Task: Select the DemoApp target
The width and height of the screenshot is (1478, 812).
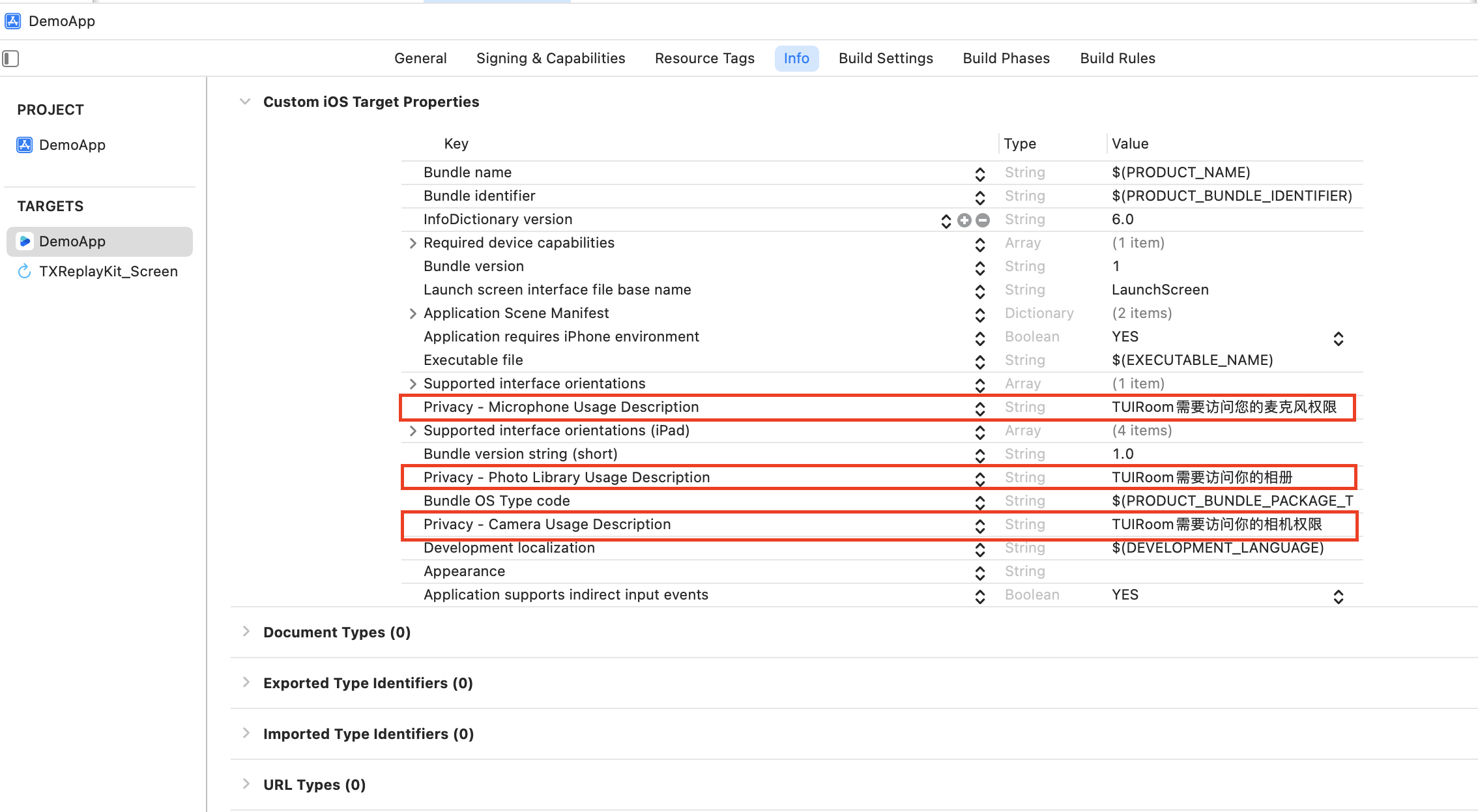Action: click(100, 241)
